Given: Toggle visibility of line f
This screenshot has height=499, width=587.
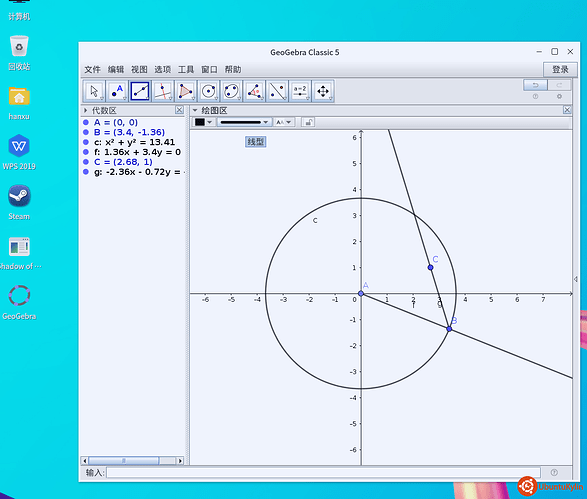Looking at the screenshot, I should coord(86,152).
